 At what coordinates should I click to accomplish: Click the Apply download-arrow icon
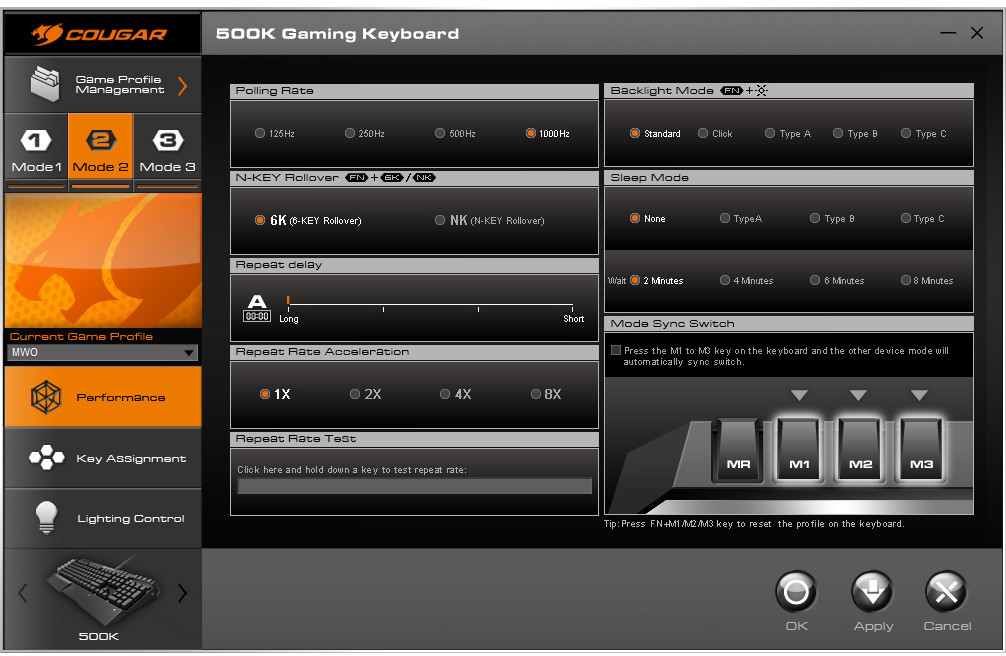(872, 593)
